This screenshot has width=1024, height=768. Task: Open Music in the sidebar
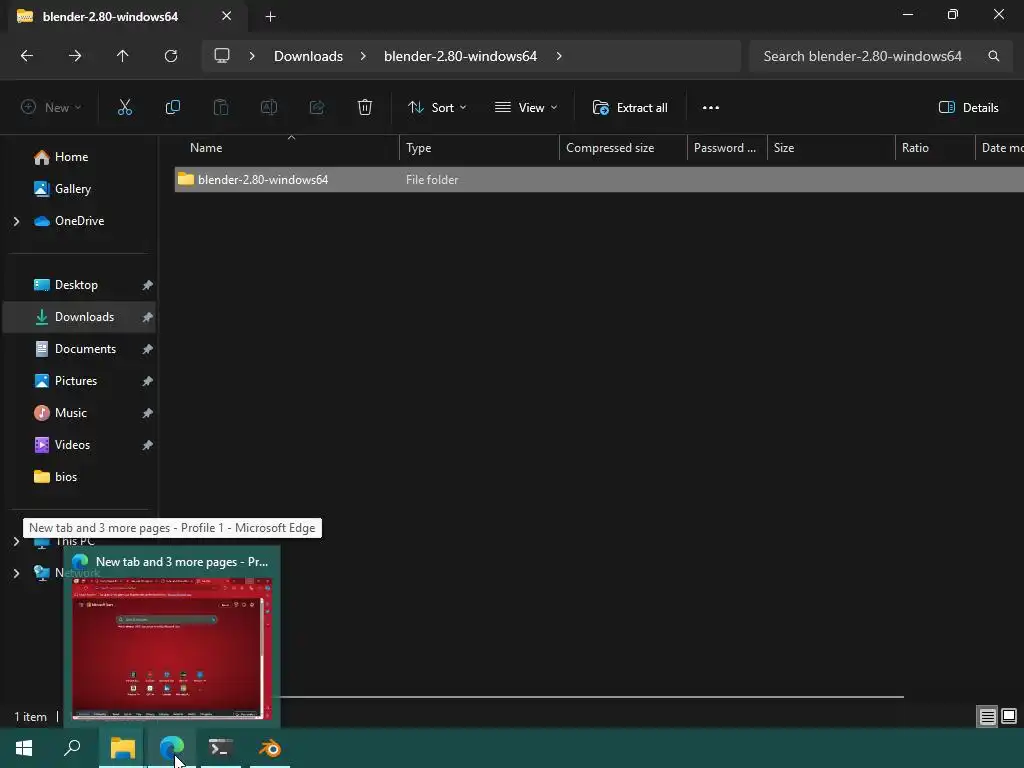click(x=71, y=413)
